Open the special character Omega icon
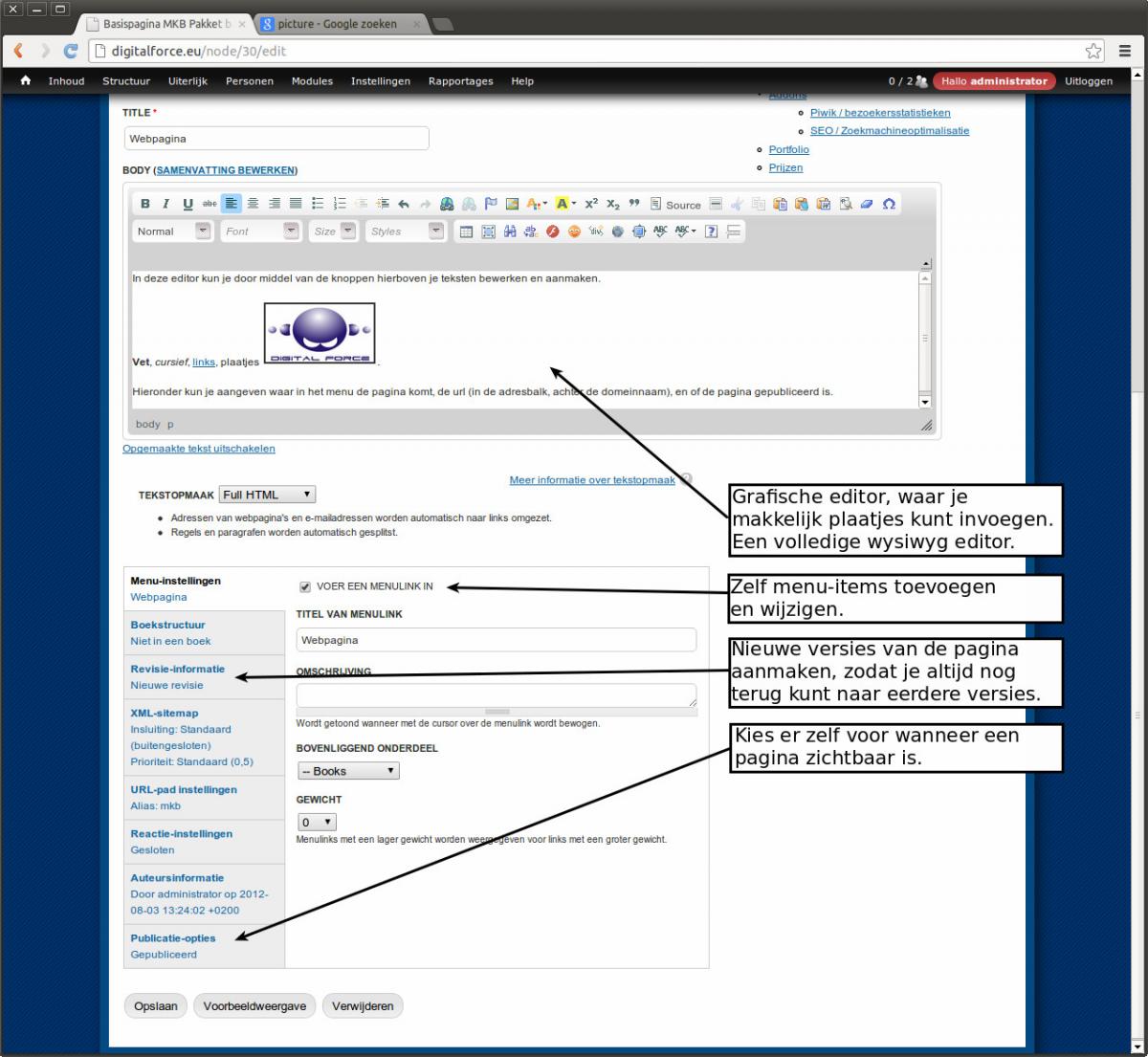 [x=889, y=204]
